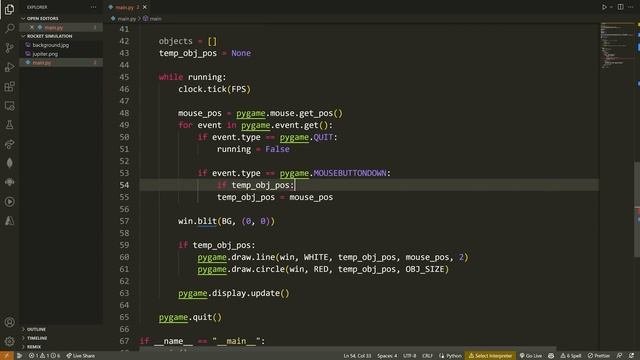Viewport: 640px width, 360px height.
Task: Close main.py in Open Editors list
Action: 32,27
